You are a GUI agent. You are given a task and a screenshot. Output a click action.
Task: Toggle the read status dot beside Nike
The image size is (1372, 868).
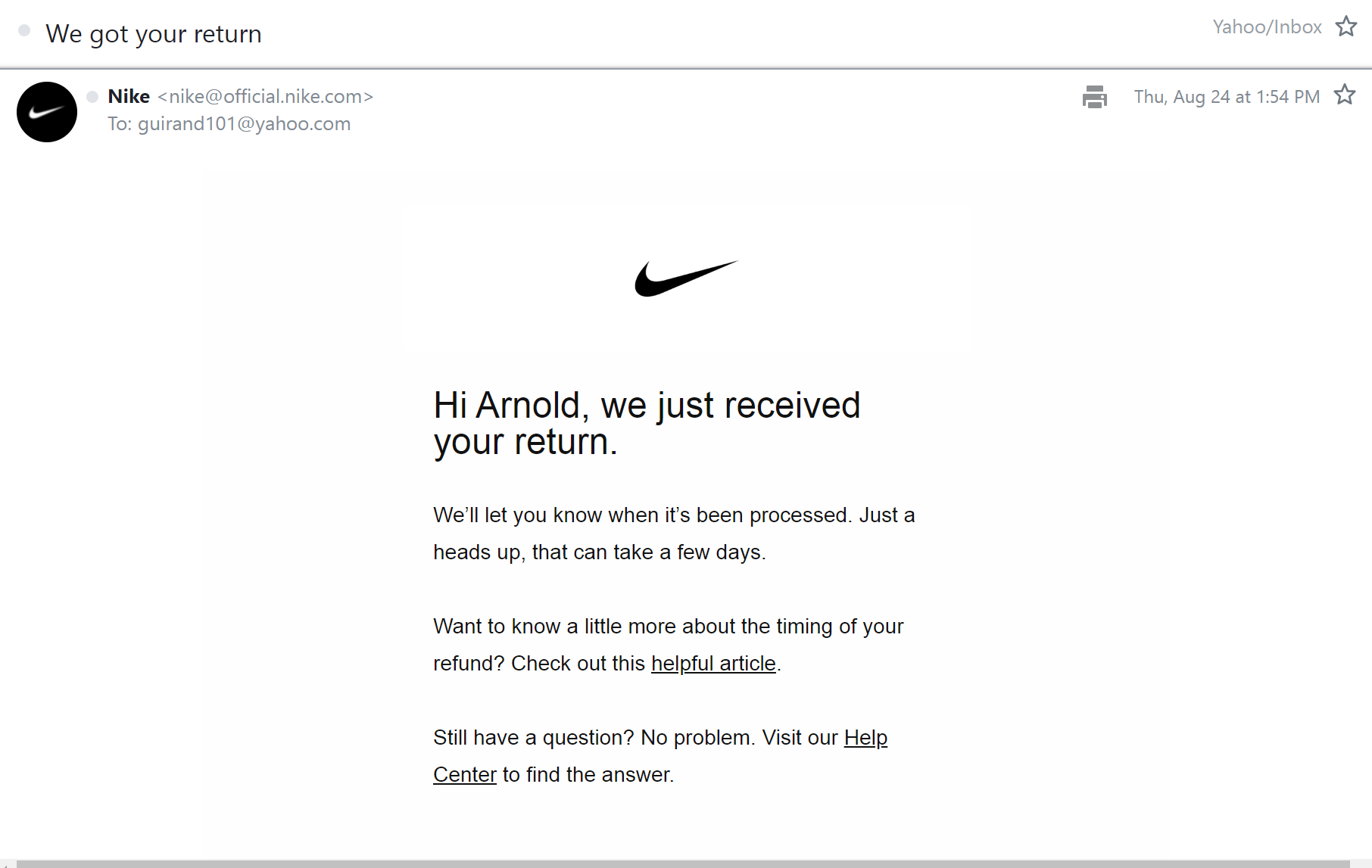92,97
